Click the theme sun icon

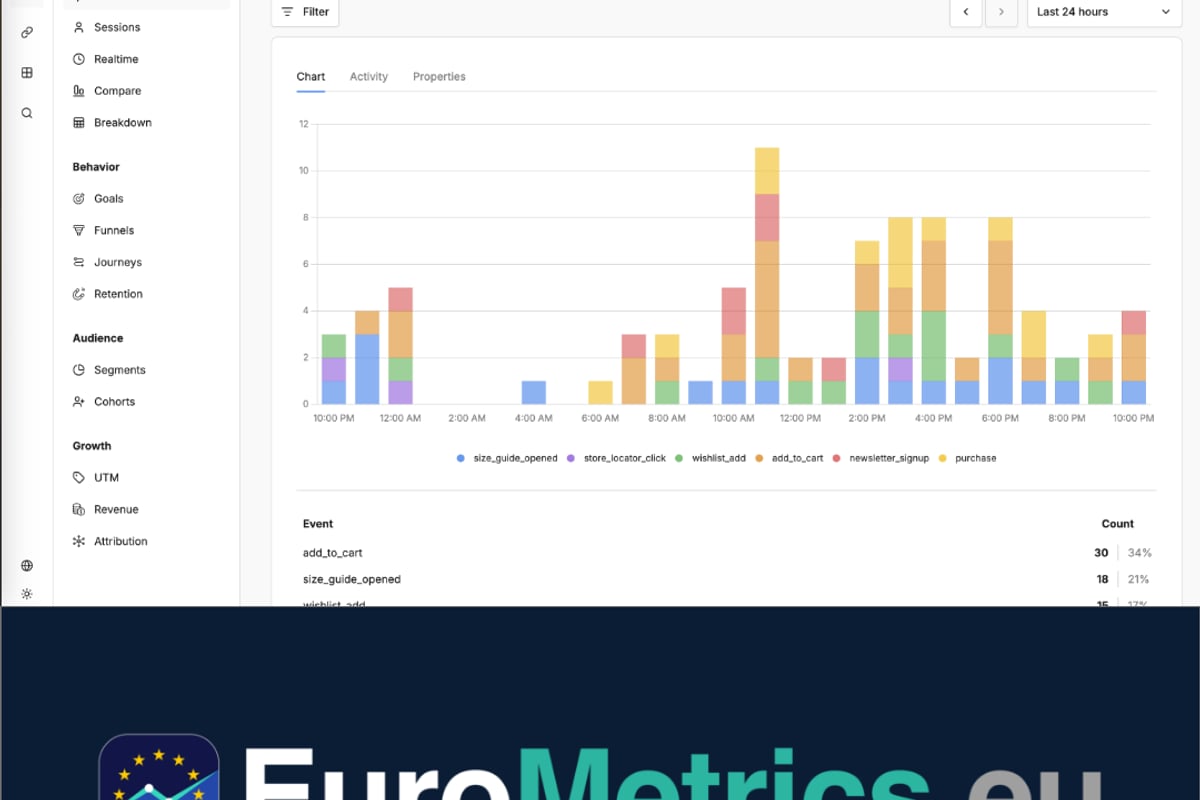click(27, 594)
